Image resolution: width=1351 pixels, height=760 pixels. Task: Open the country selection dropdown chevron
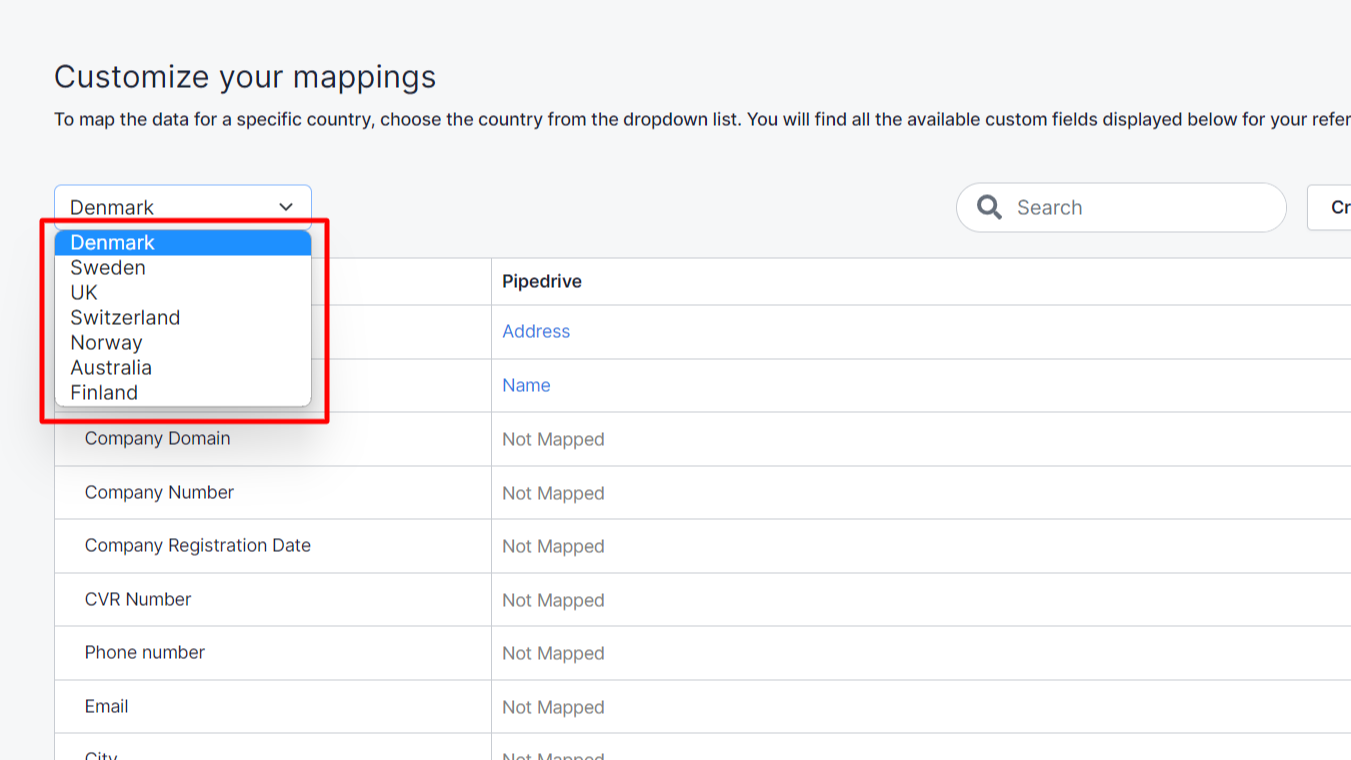click(x=284, y=206)
